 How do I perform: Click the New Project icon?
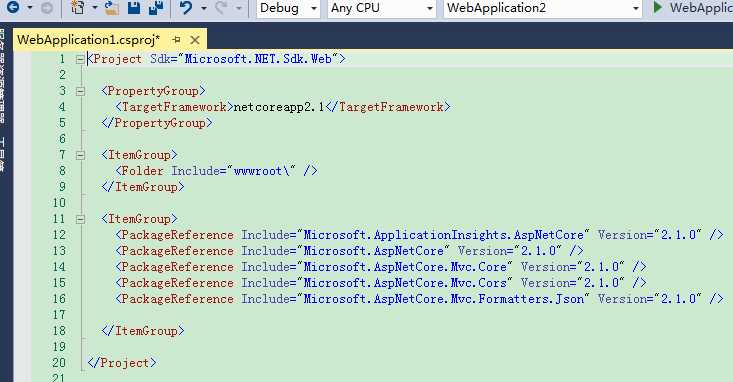pos(78,7)
